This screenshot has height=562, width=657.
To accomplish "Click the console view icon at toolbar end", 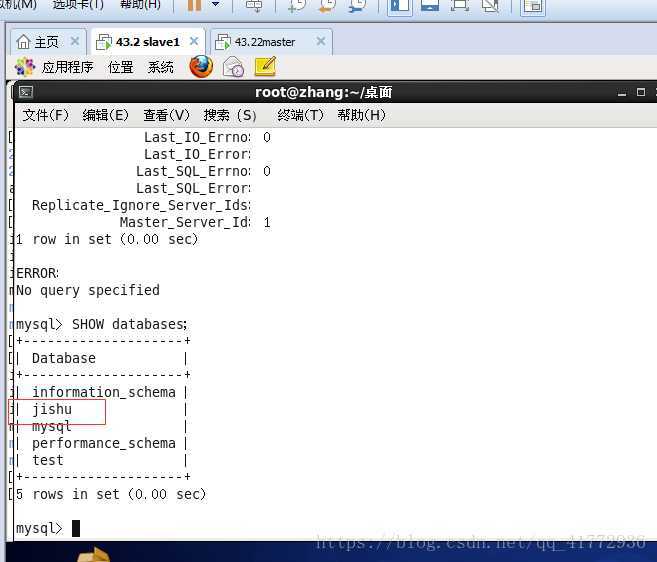I will [x=533, y=6].
